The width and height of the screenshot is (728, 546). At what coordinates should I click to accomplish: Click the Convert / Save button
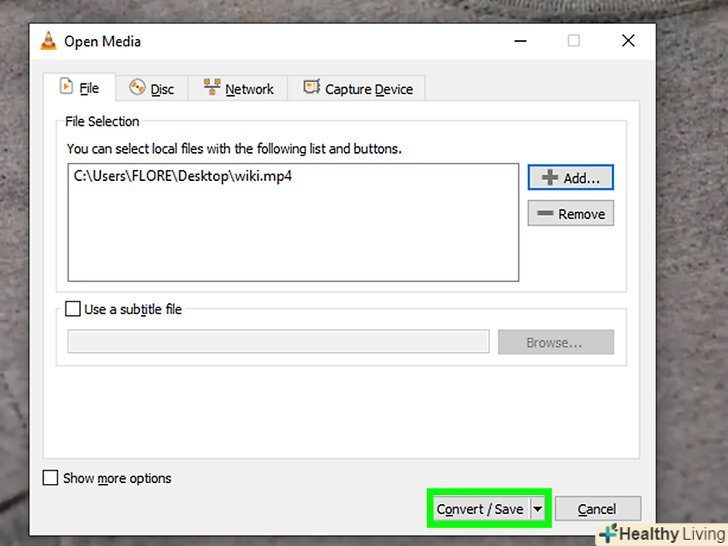coord(481,509)
